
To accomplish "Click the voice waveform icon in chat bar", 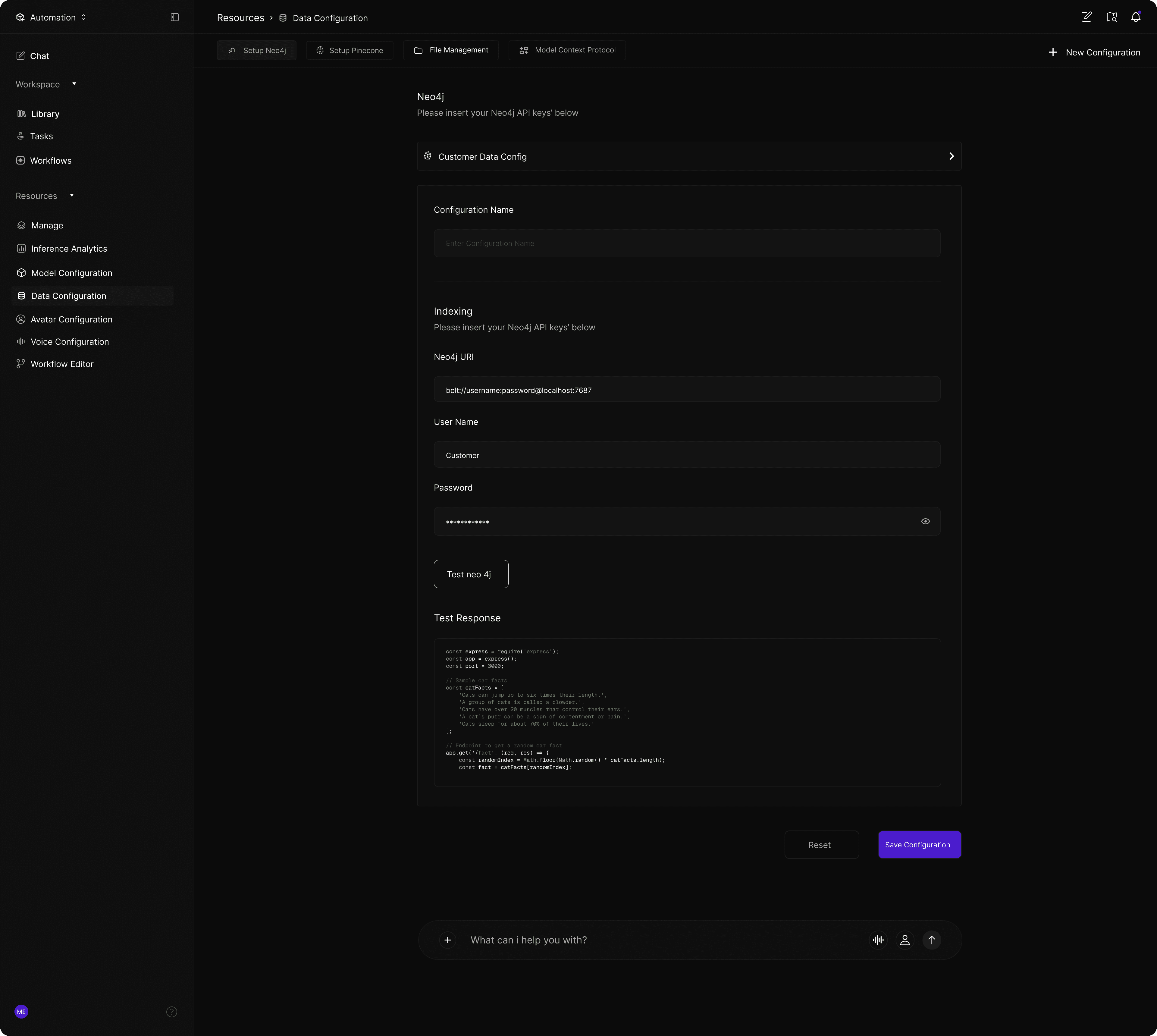I will click(x=878, y=940).
